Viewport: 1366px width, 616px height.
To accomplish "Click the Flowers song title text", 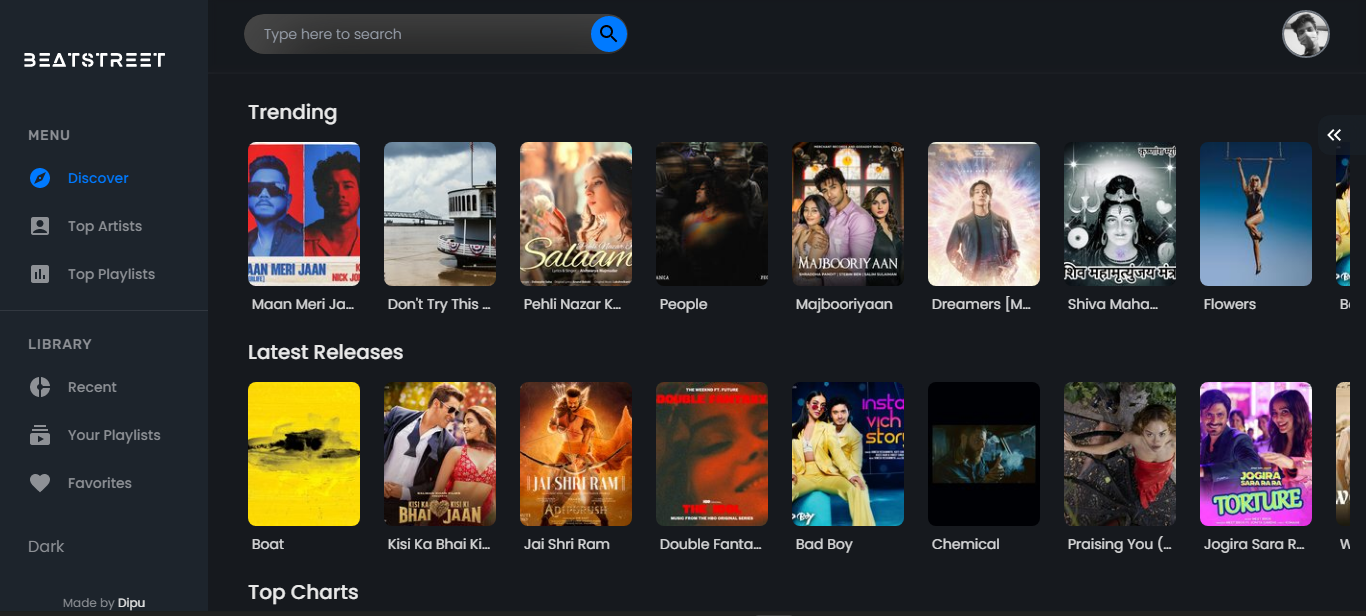I will 1230,304.
